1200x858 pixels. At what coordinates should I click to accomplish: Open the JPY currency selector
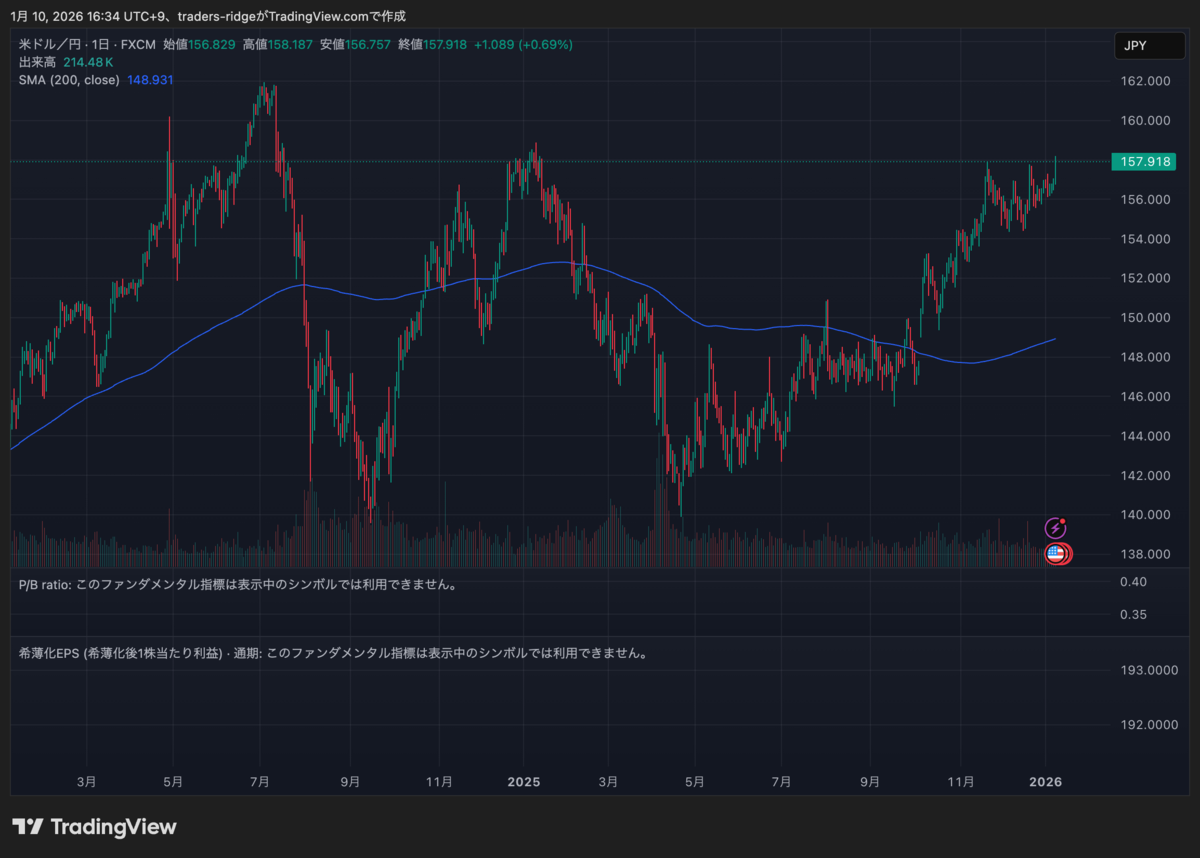[1150, 46]
